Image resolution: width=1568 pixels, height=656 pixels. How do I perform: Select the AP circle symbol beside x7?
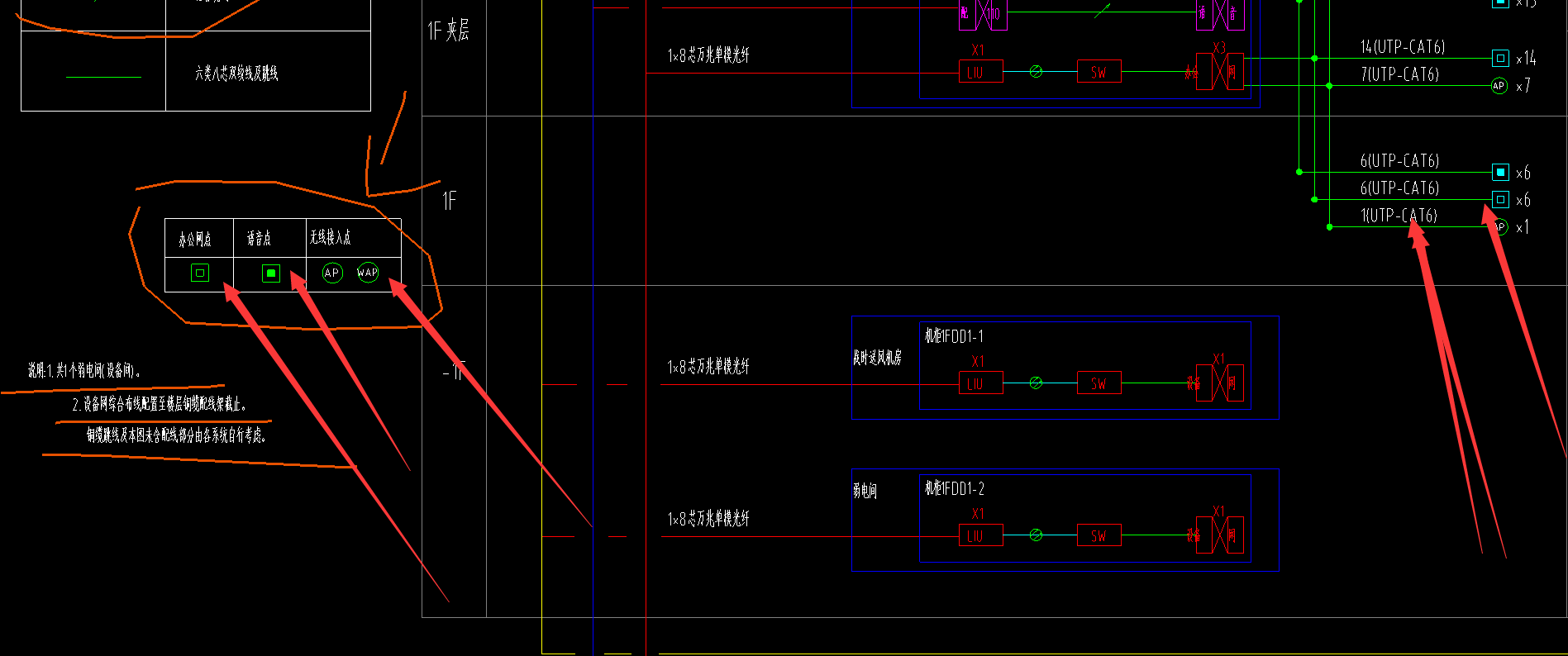click(1499, 86)
